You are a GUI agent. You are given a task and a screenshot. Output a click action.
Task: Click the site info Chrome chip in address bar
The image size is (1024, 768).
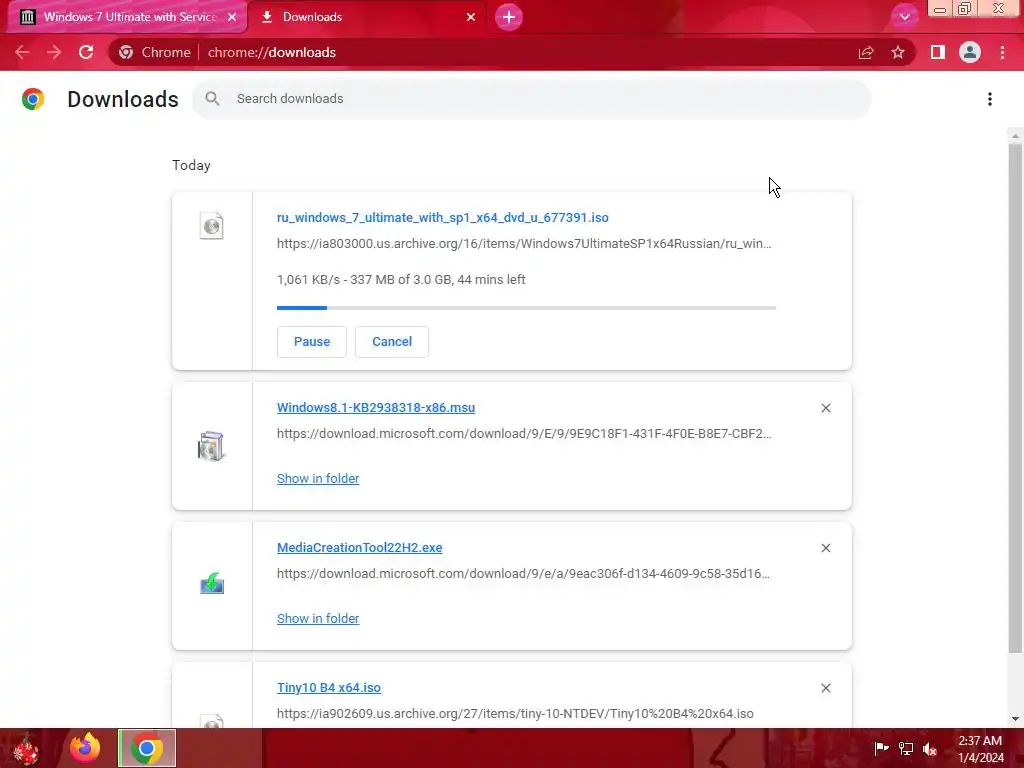[155, 52]
